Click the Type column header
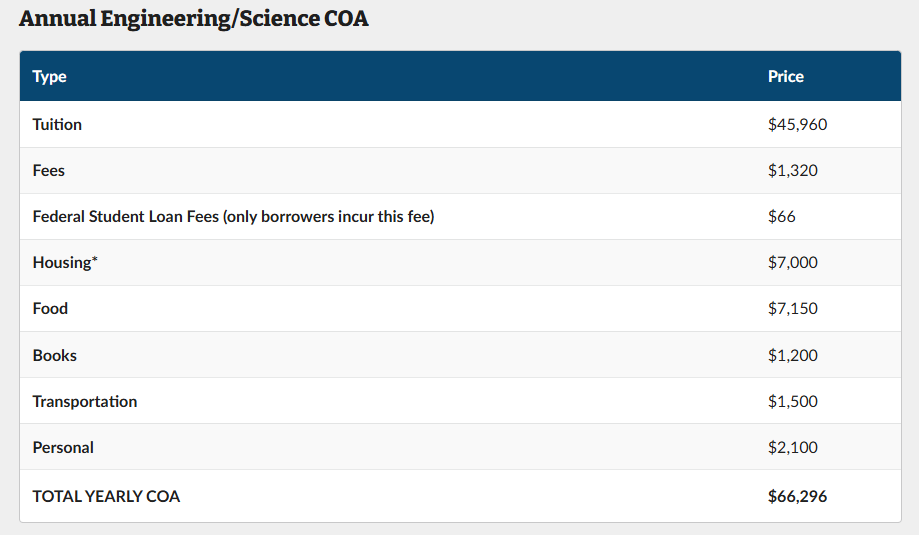The height and width of the screenshot is (535, 919). tap(50, 77)
